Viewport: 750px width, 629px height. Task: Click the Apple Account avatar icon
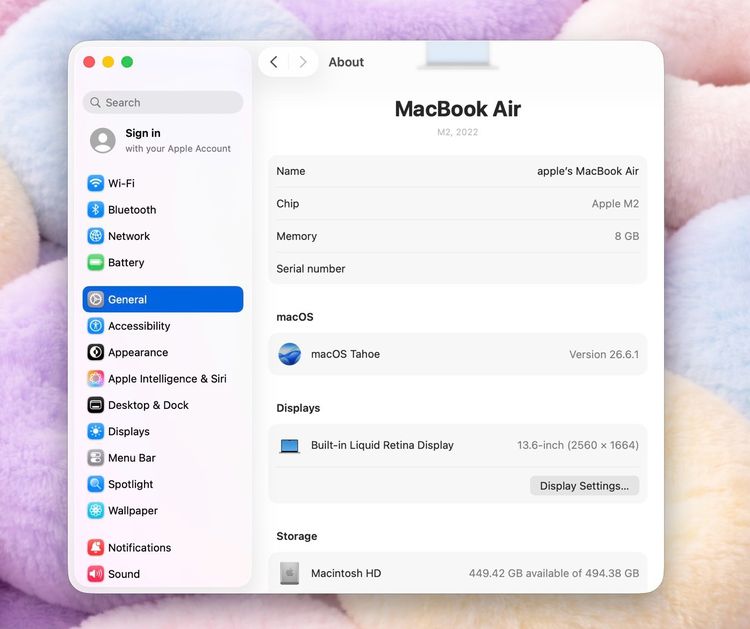[103, 140]
